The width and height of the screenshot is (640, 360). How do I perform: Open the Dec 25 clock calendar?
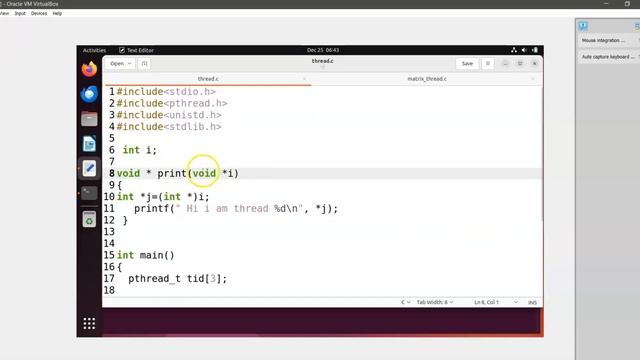click(x=323, y=50)
